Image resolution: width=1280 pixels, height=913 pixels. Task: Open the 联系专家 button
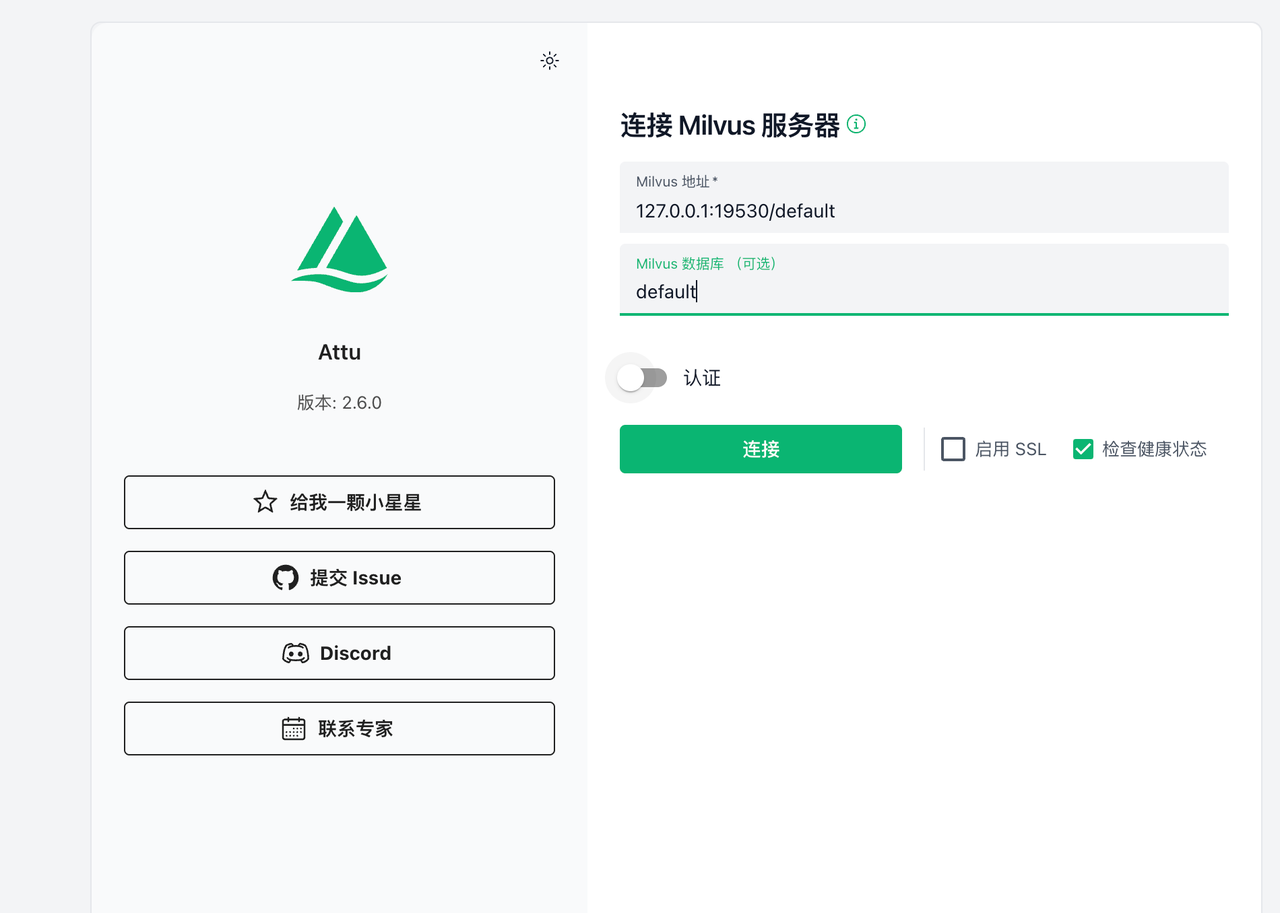point(339,728)
